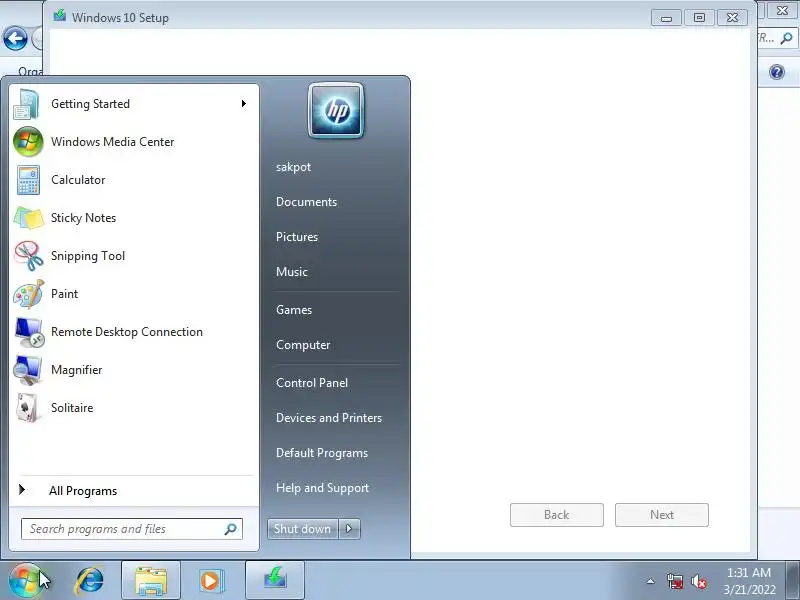Open Help and Support

point(322,488)
